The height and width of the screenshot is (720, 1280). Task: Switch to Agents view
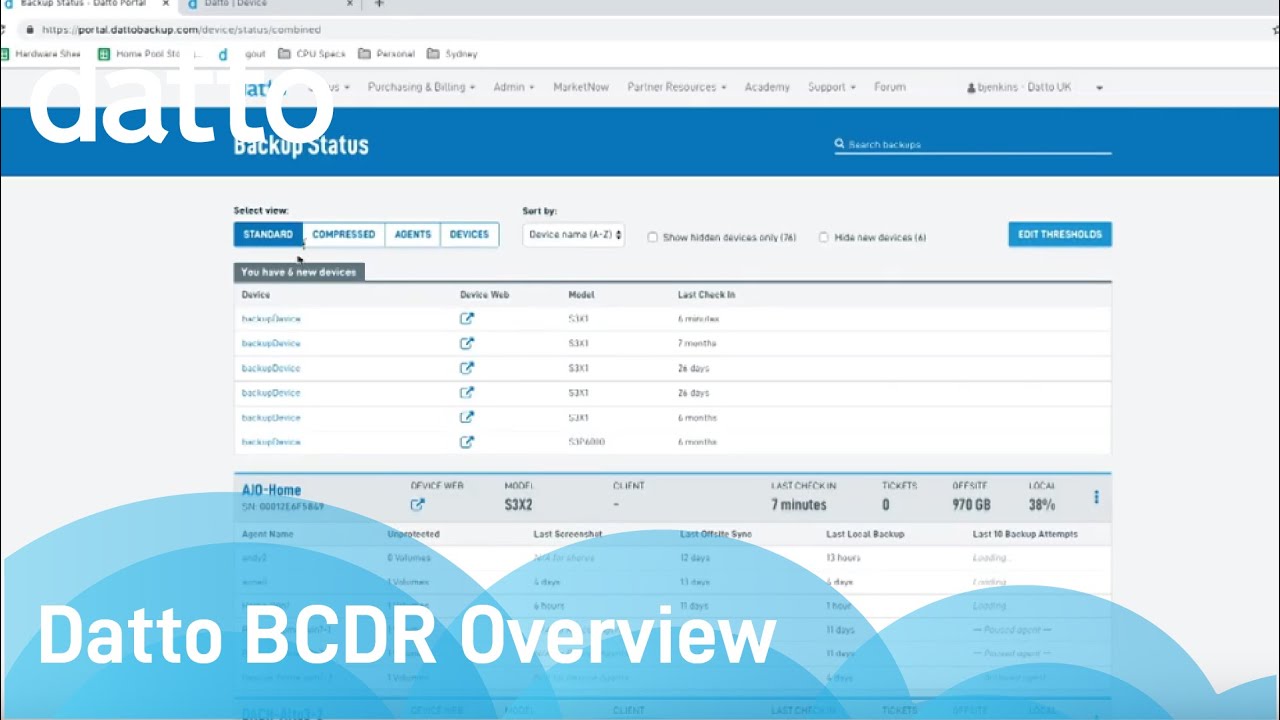[413, 235]
